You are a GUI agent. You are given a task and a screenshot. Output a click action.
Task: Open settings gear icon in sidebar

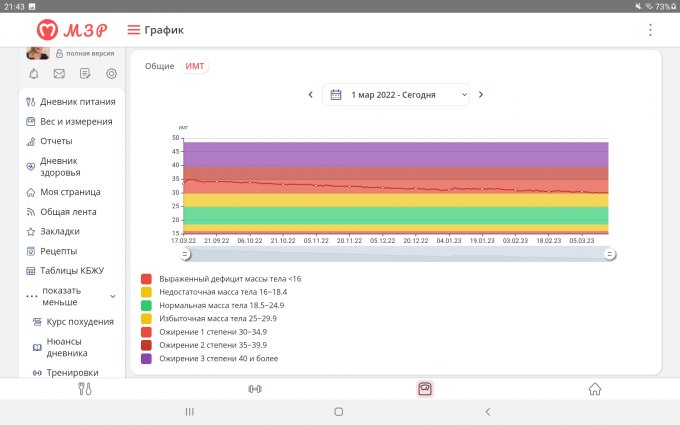[111, 73]
